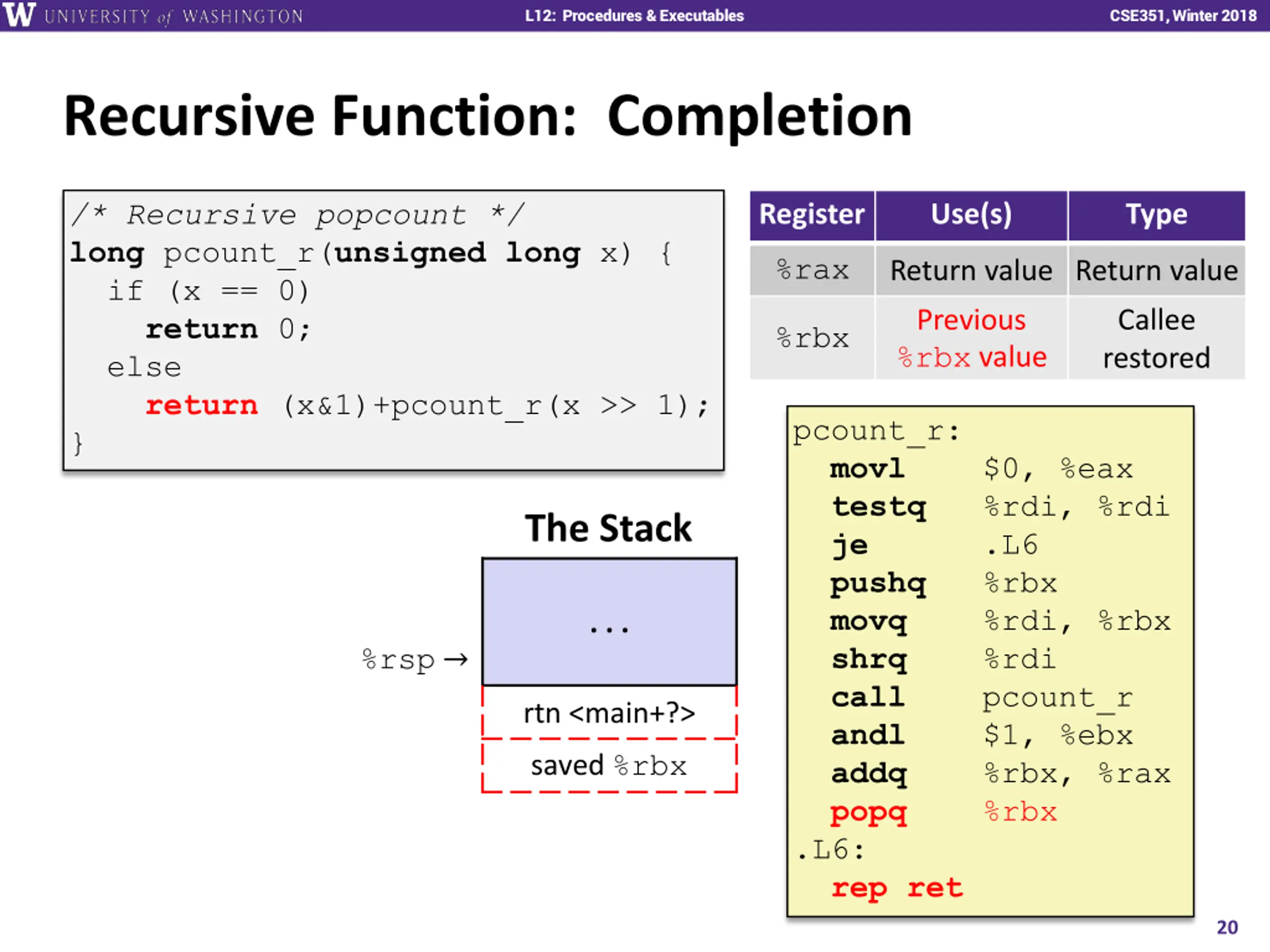The image size is (1270, 952).
Task: Click the 'The Stack' heading
Action: pos(608,528)
